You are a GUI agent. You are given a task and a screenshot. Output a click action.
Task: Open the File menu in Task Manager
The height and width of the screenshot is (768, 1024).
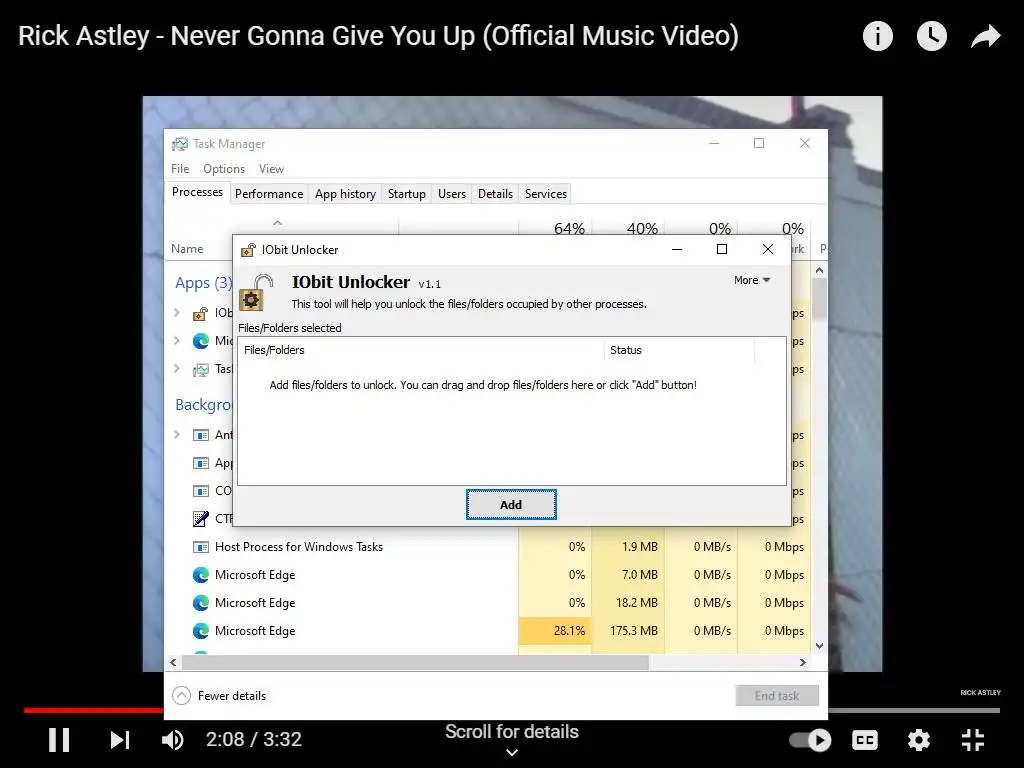click(180, 168)
